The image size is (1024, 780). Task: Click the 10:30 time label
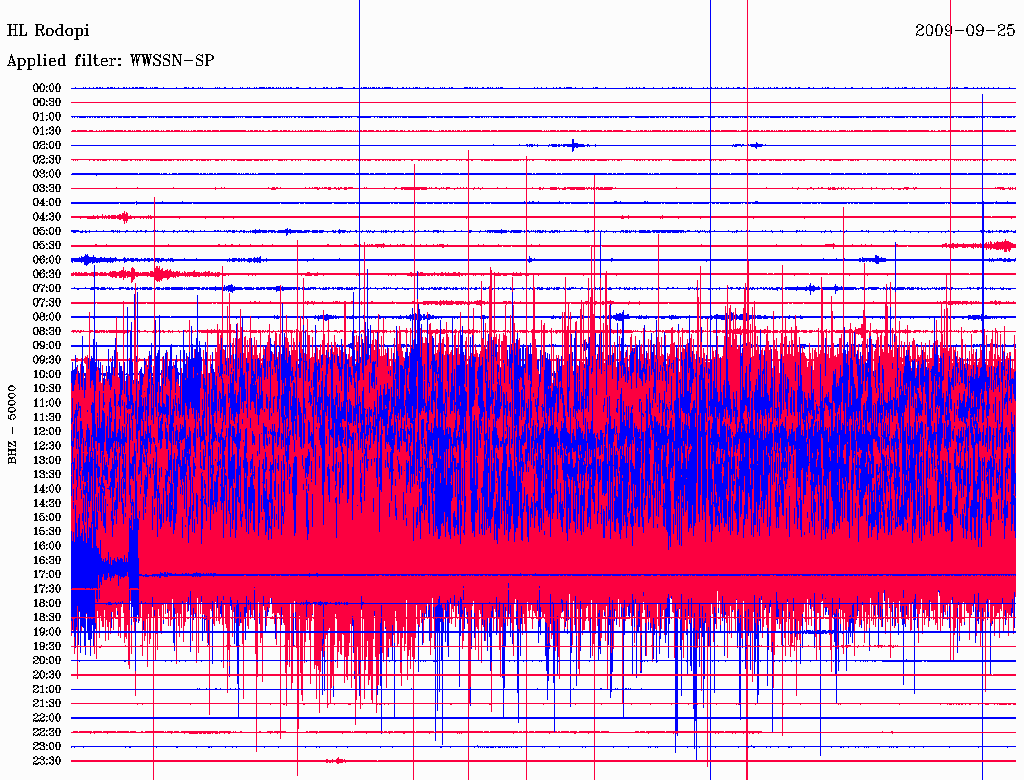[46, 389]
